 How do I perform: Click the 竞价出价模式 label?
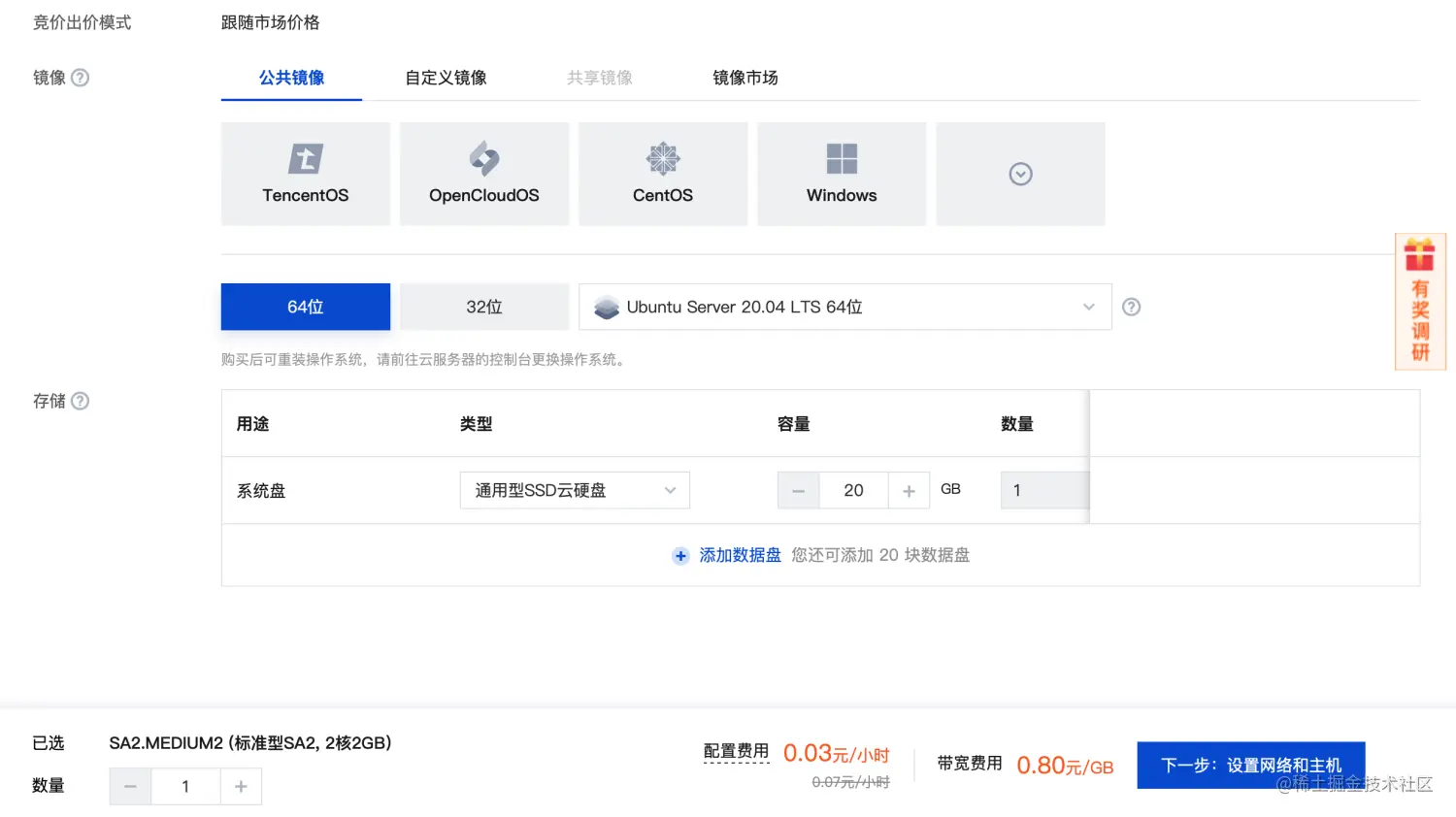tap(83, 22)
